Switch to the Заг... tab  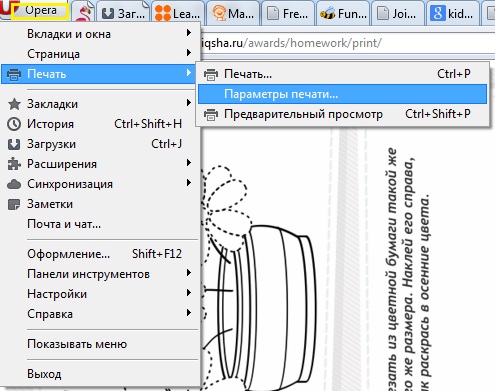123,13
